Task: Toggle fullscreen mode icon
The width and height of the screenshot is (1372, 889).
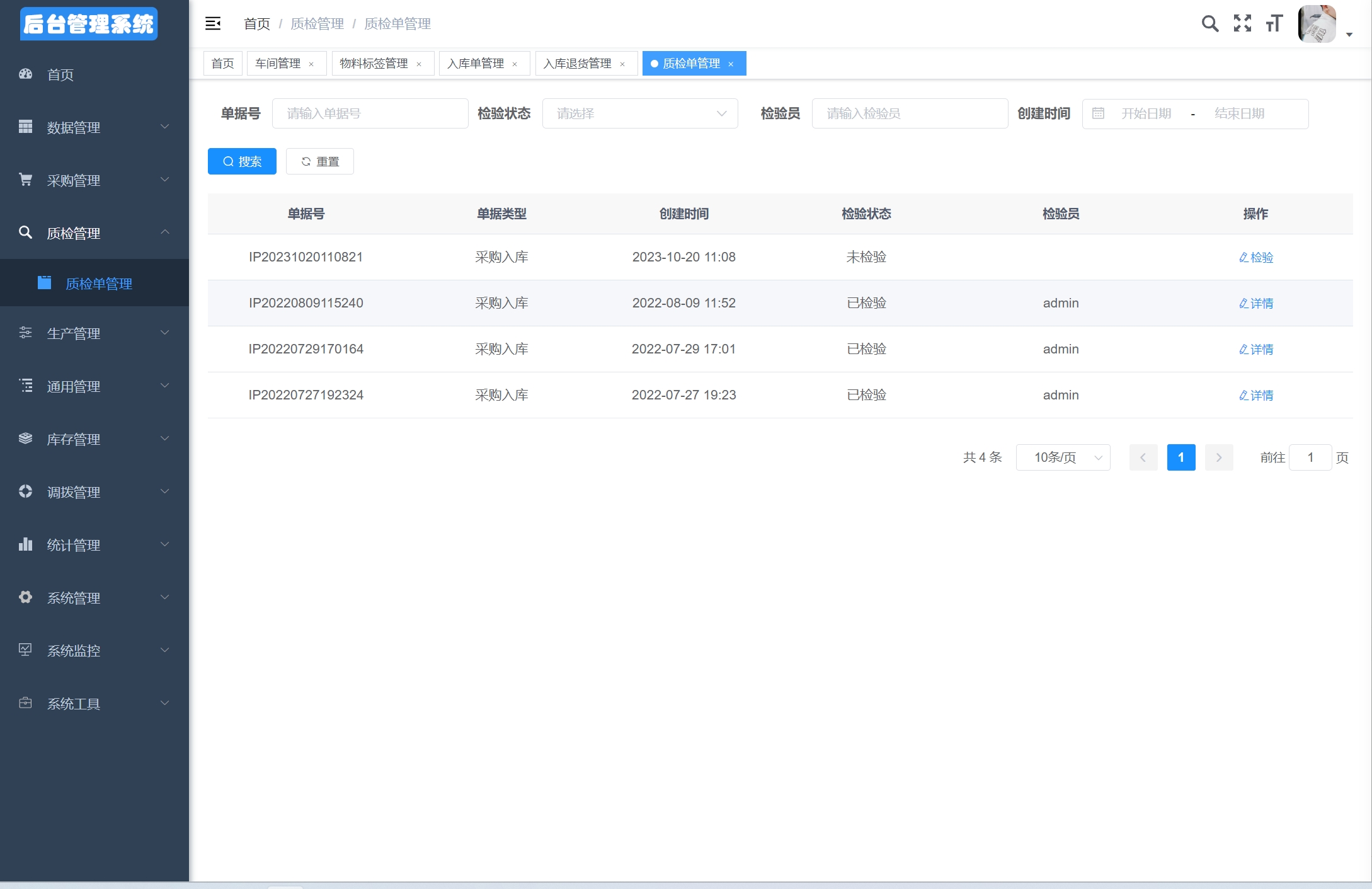Action: click(1242, 24)
